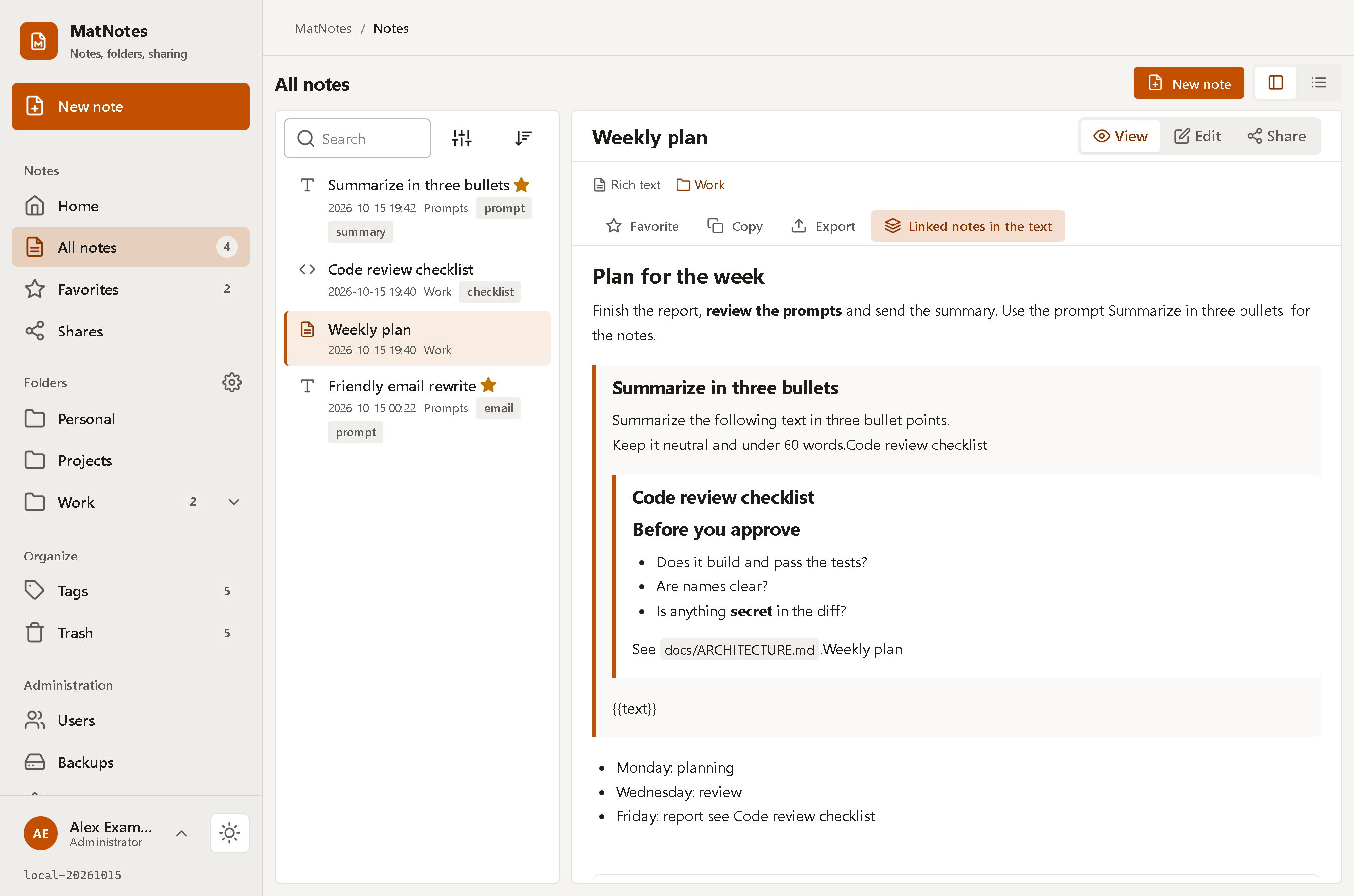This screenshot has height=896, width=1354.
Task: Switch to list layout view
Action: pyautogui.click(x=1318, y=83)
